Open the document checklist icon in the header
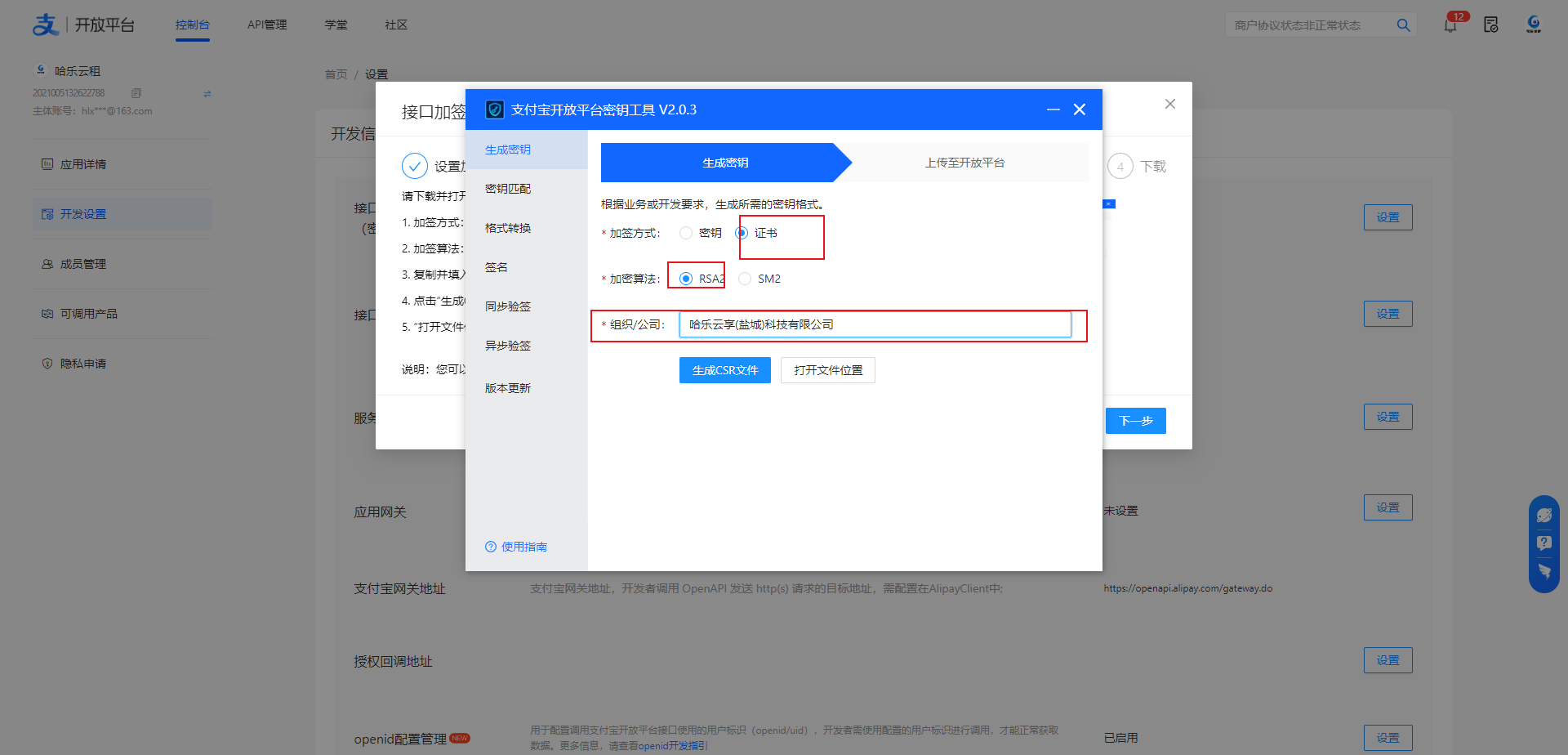This screenshot has width=1568, height=755. point(1491,25)
